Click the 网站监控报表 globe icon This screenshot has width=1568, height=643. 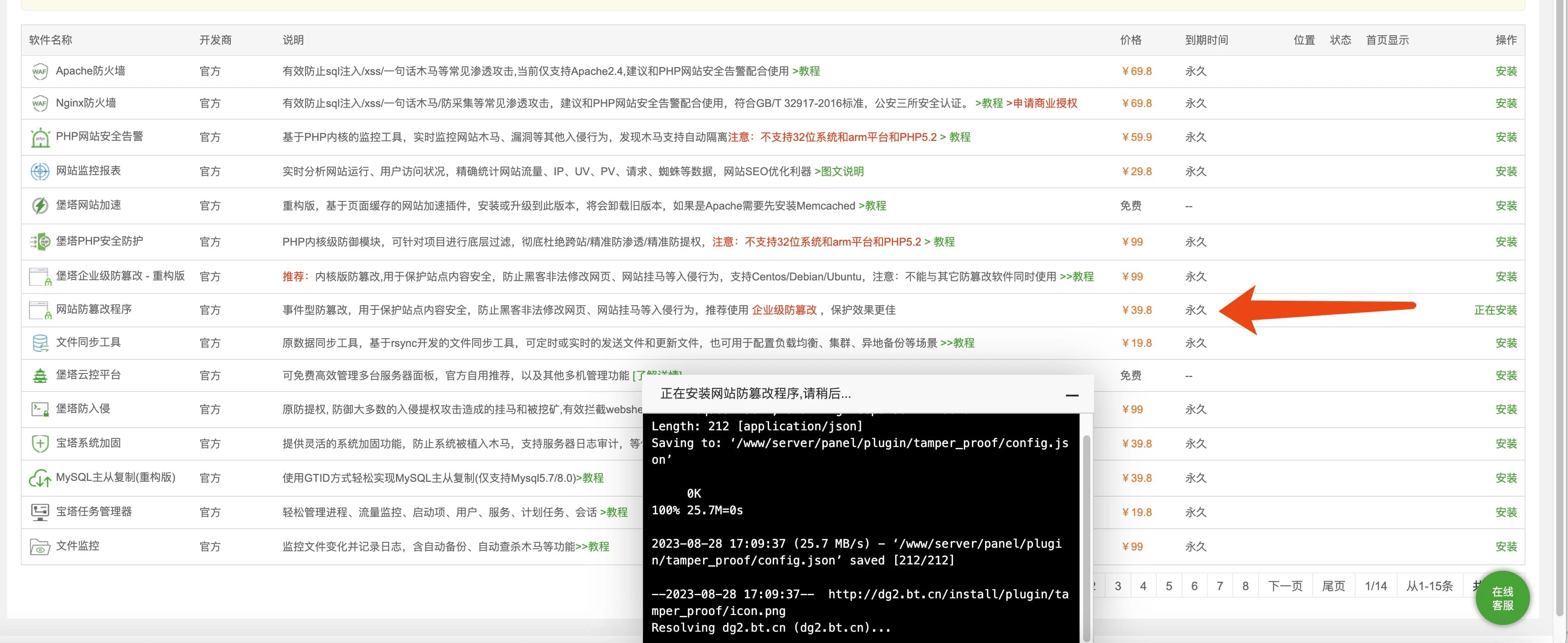pos(40,171)
